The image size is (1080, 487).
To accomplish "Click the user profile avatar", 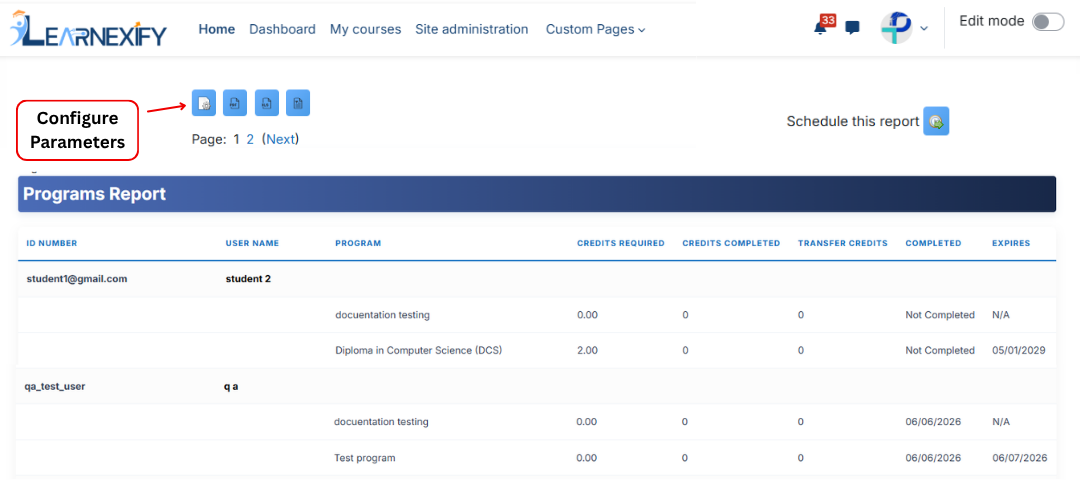I will click(897, 28).
